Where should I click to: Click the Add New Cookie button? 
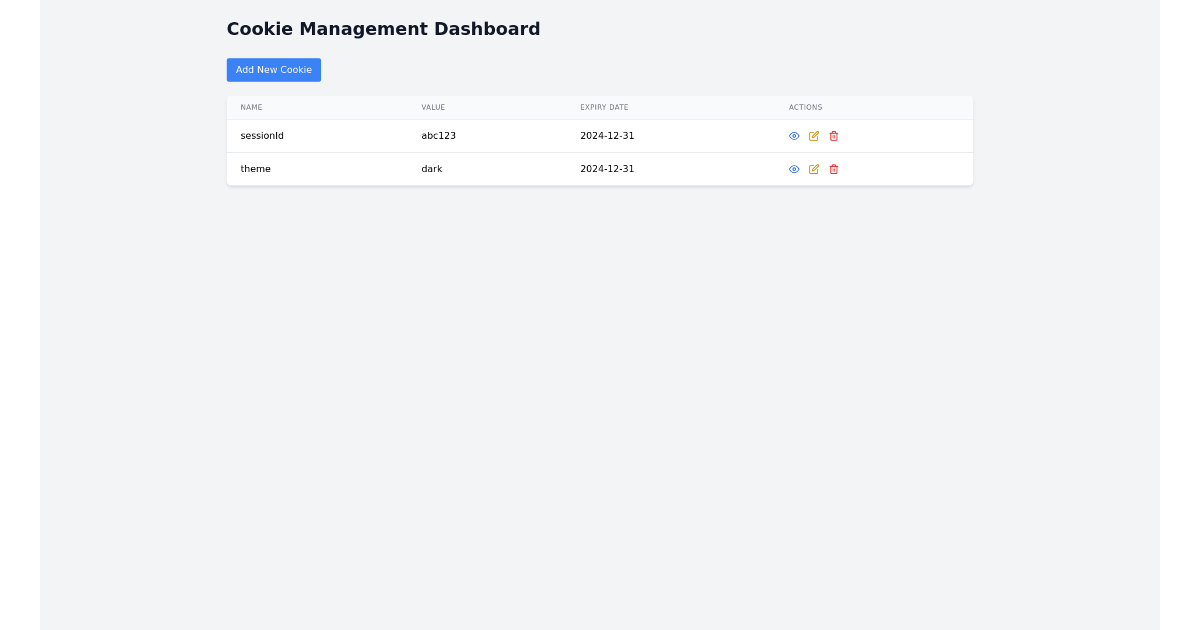273,70
